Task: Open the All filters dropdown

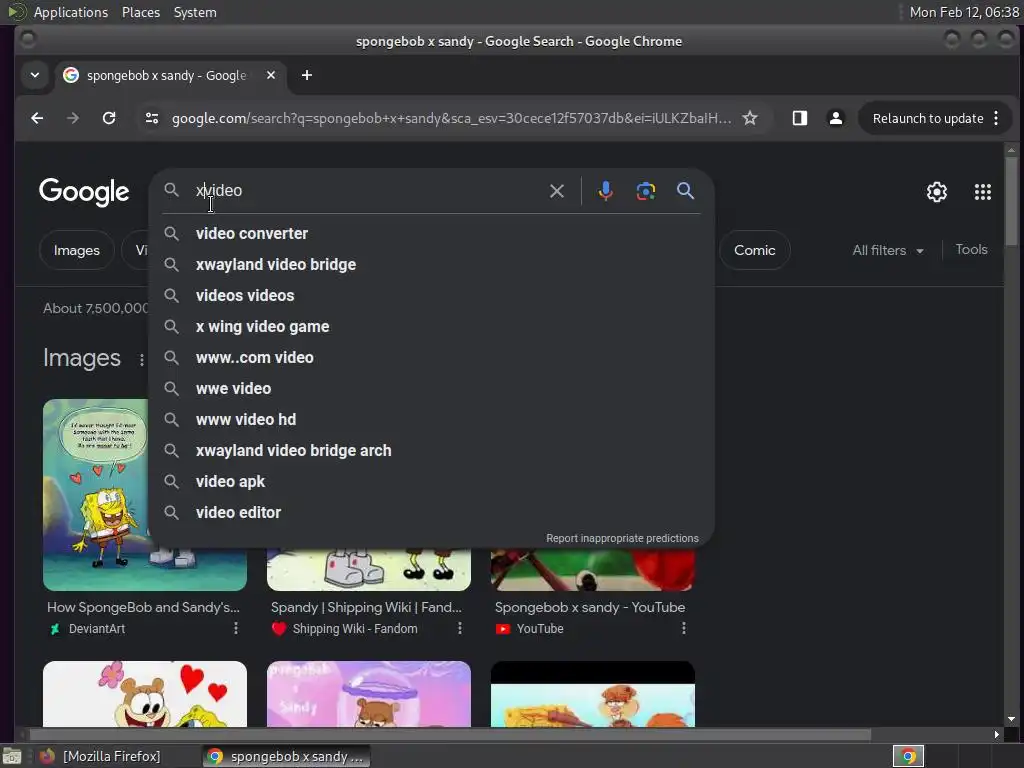Action: pyautogui.click(x=888, y=250)
